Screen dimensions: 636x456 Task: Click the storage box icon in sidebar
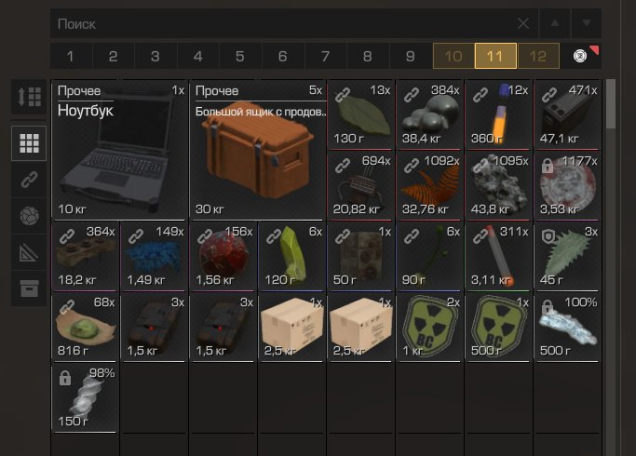29,288
